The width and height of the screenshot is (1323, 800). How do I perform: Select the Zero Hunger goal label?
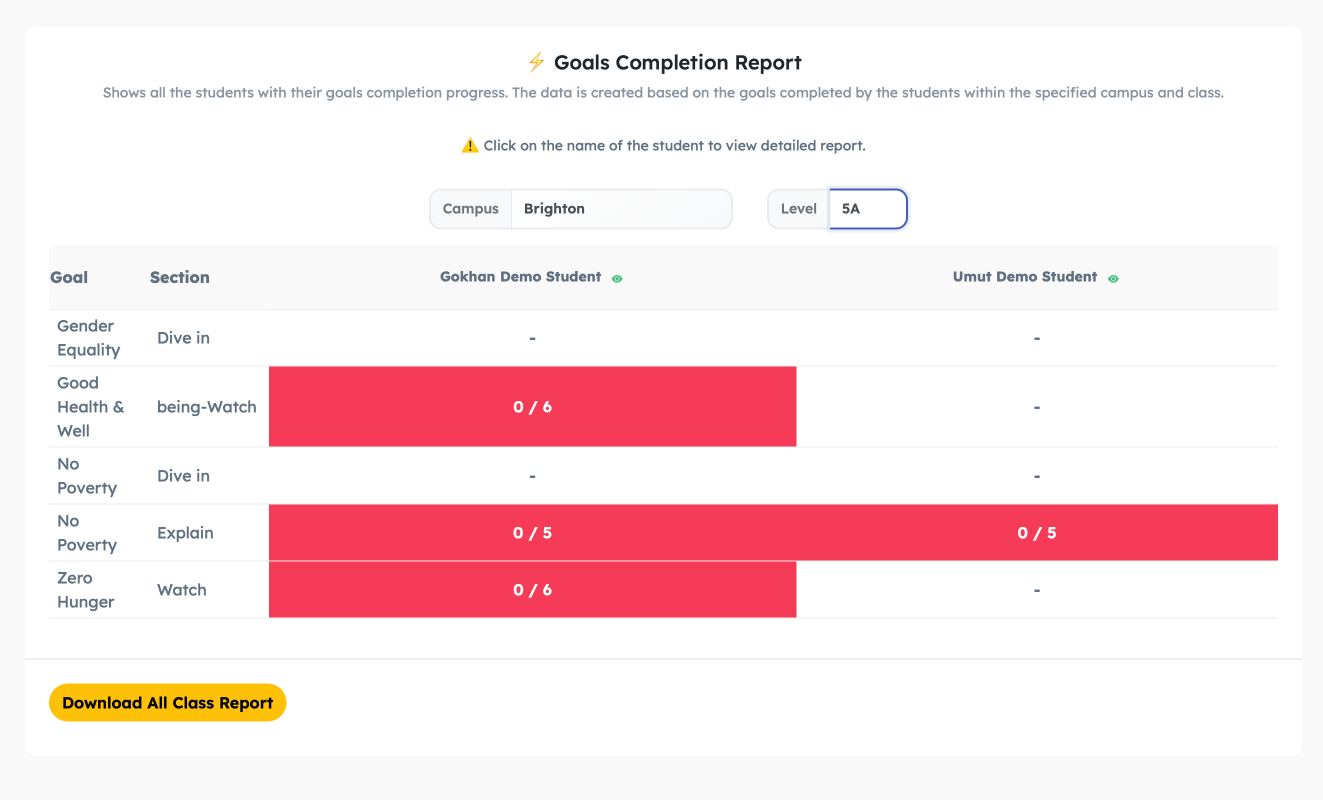(x=86, y=590)
